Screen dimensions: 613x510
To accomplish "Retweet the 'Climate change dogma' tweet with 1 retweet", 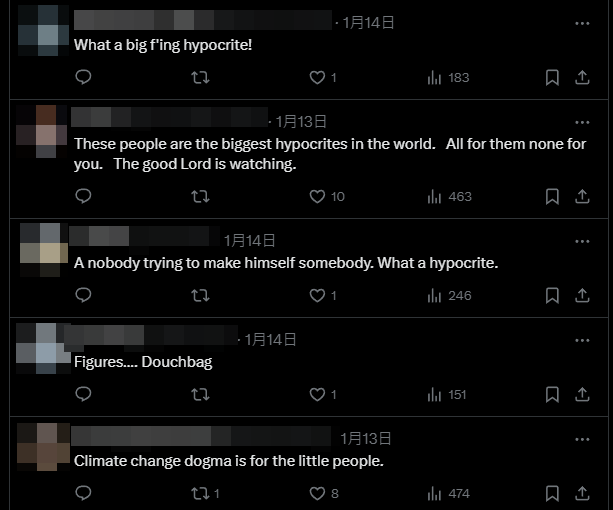I will 203,493.
